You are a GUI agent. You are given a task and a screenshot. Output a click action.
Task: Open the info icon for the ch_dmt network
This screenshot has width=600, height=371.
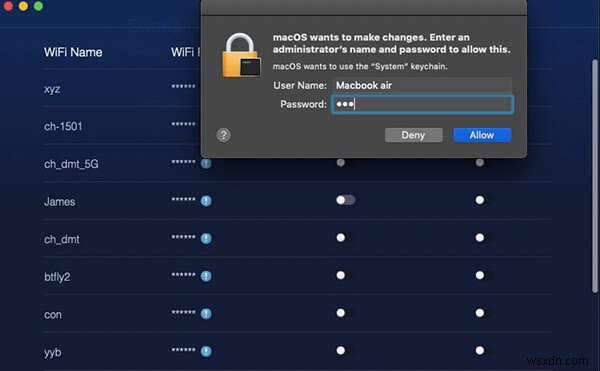(206, 238)
